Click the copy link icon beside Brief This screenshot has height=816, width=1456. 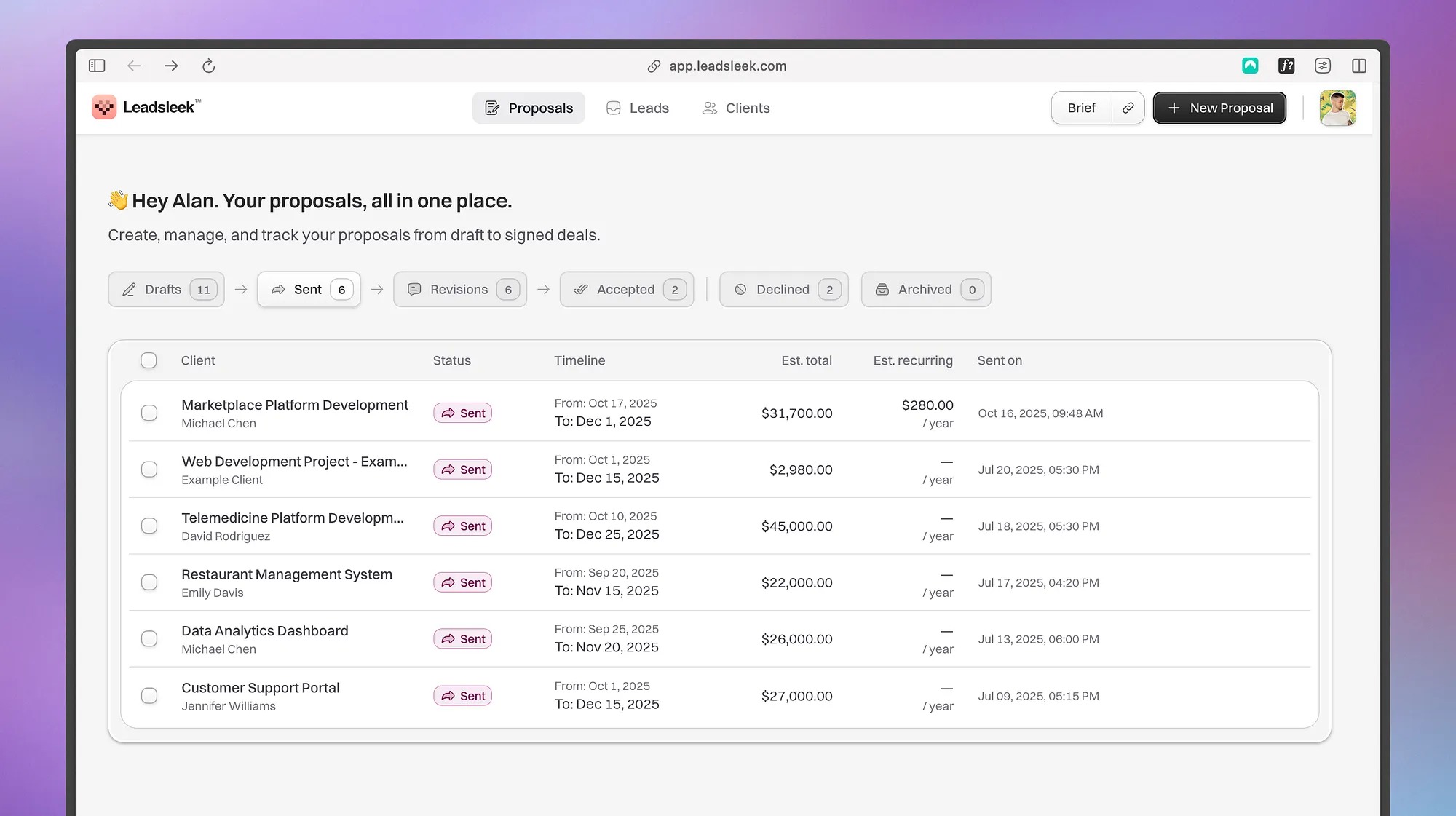(1128, 108)
